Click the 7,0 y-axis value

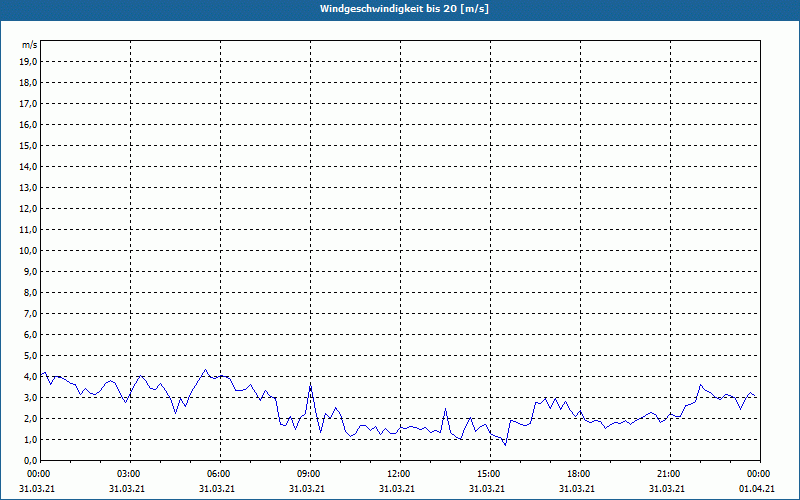(30, 313)
